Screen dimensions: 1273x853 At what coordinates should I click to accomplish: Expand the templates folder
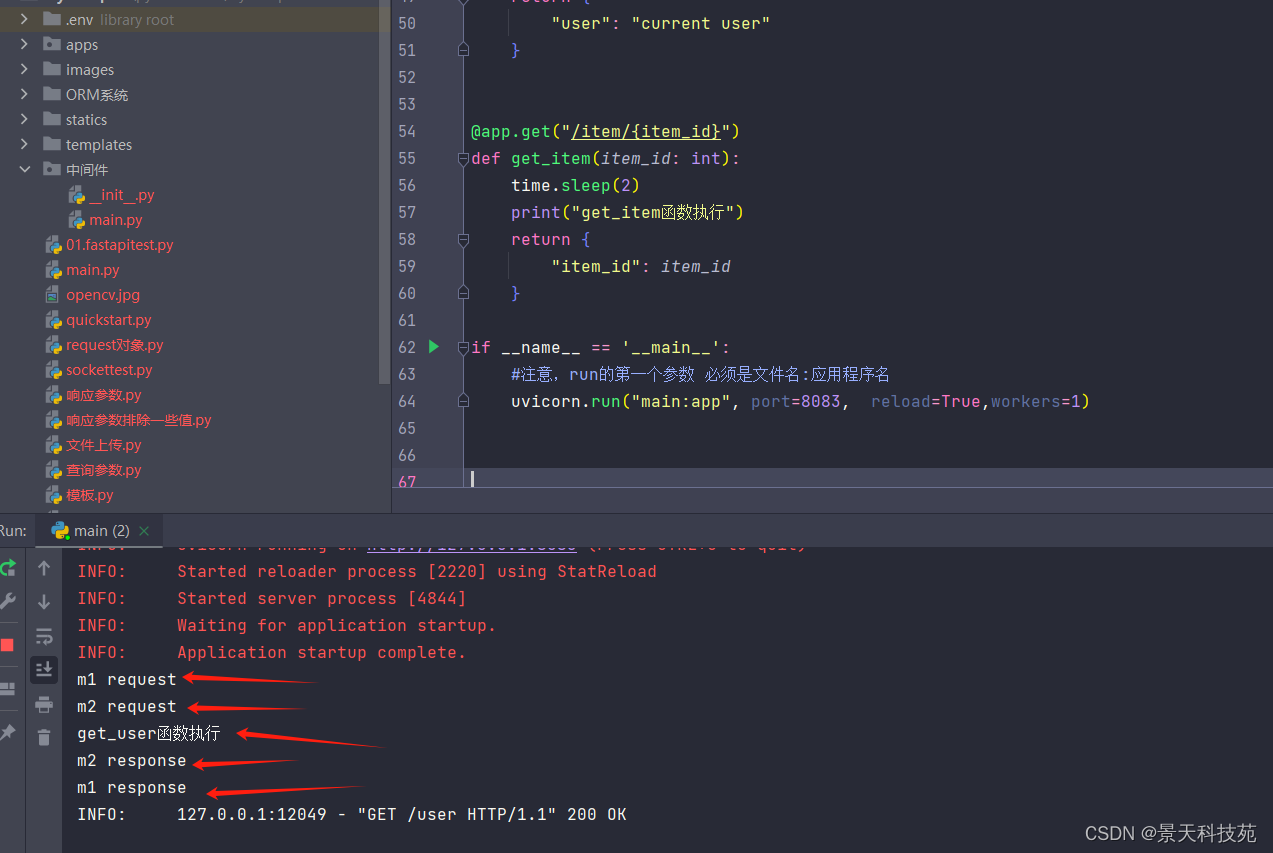click(24, 144)
